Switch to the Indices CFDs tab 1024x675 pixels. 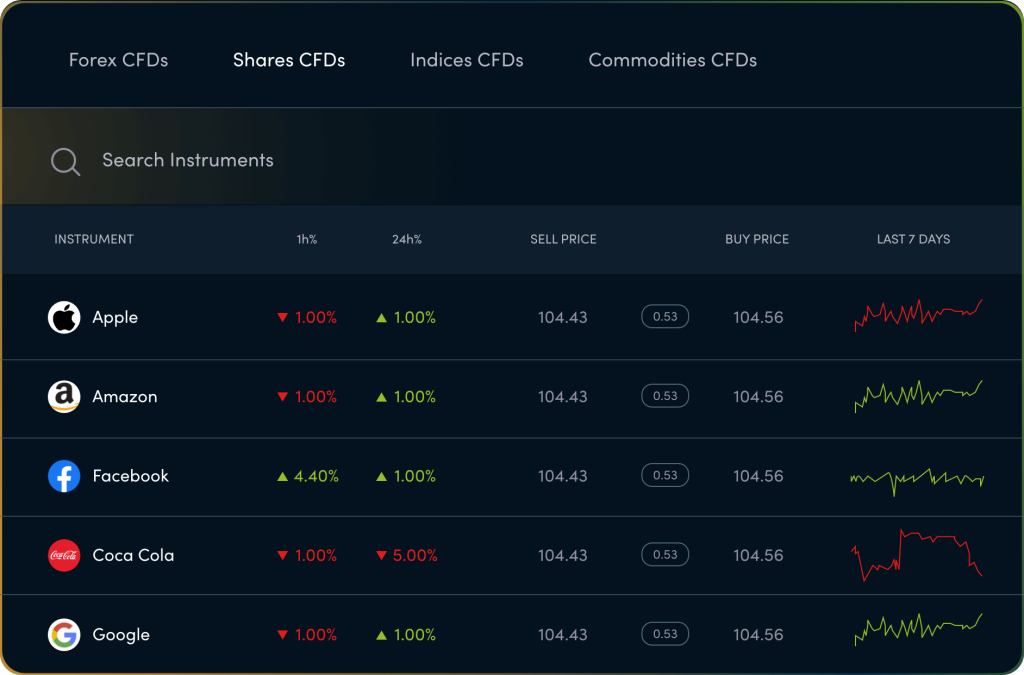click(466, 60)
